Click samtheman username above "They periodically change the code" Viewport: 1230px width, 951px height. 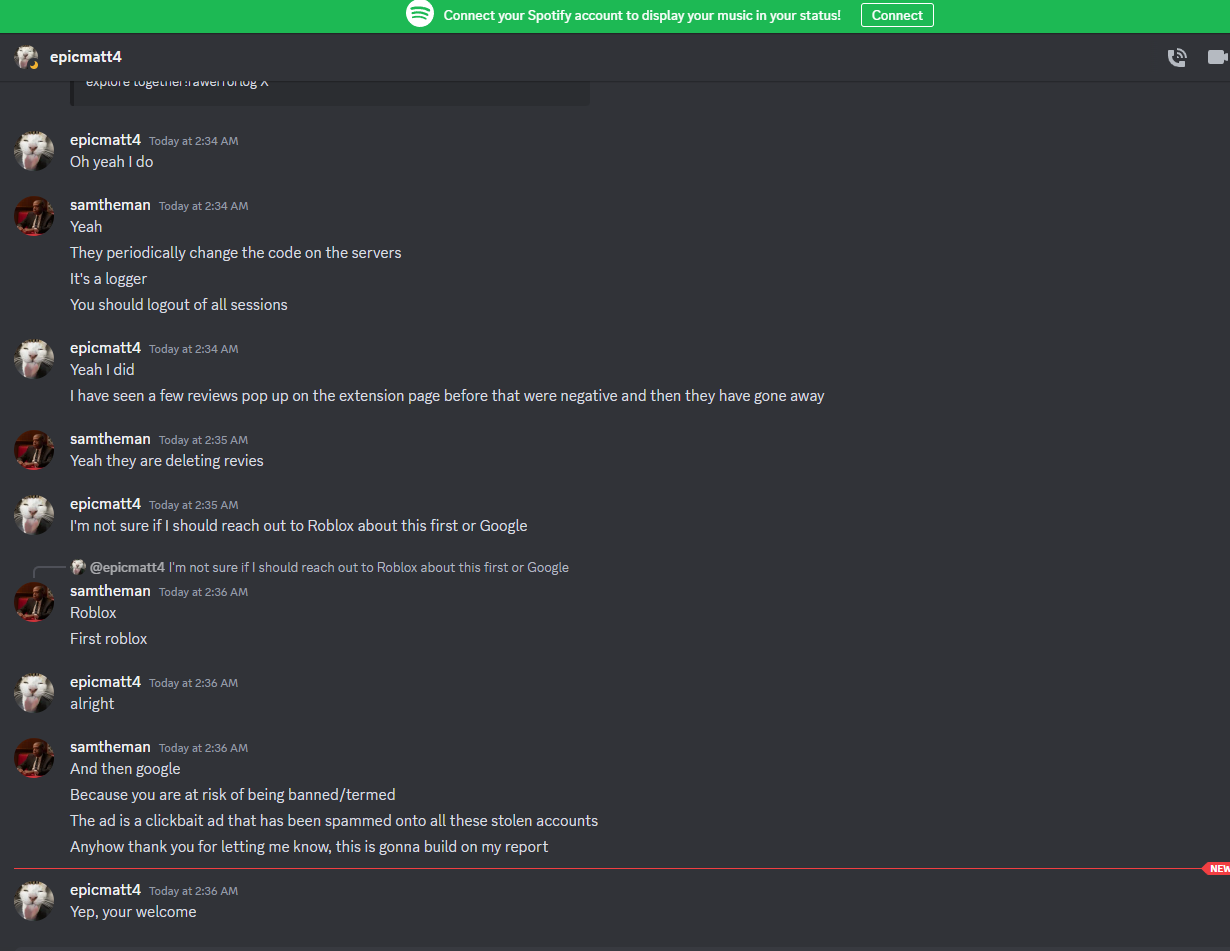tap(110, 205)
